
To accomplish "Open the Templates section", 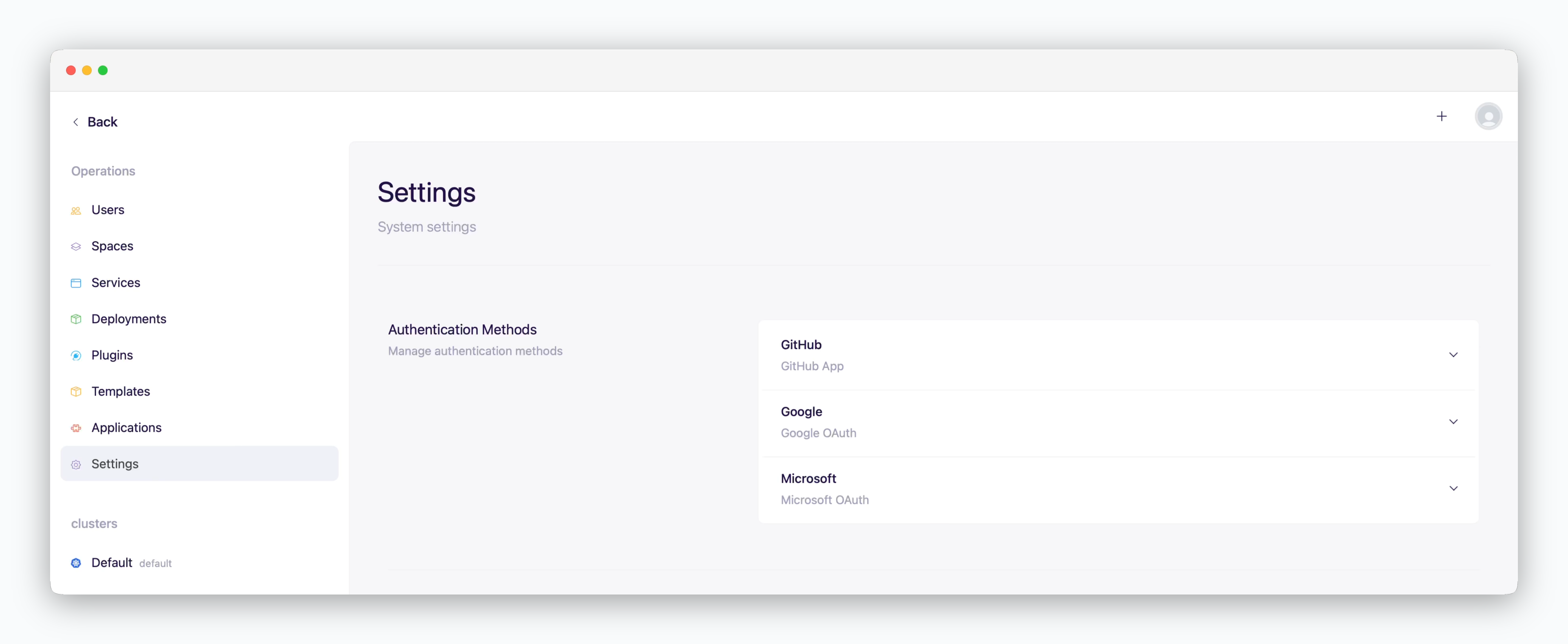I will [x=199, y=391].
